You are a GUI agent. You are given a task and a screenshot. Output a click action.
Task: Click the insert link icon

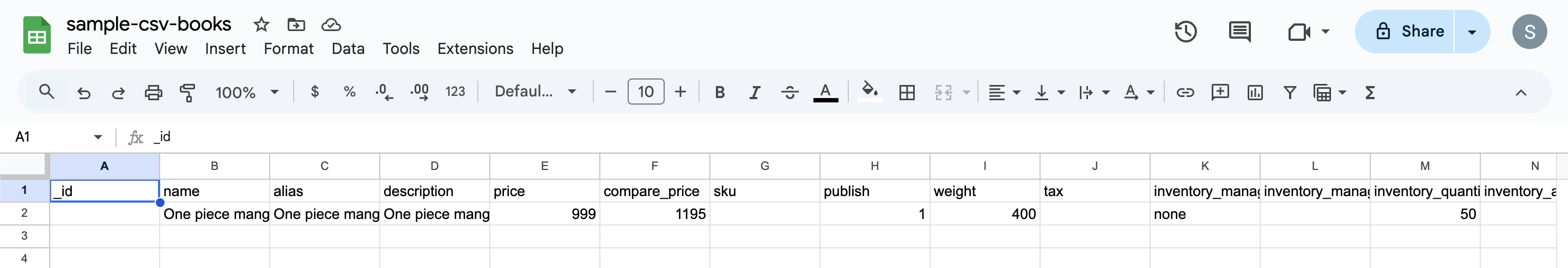(x=1184, y=93)
